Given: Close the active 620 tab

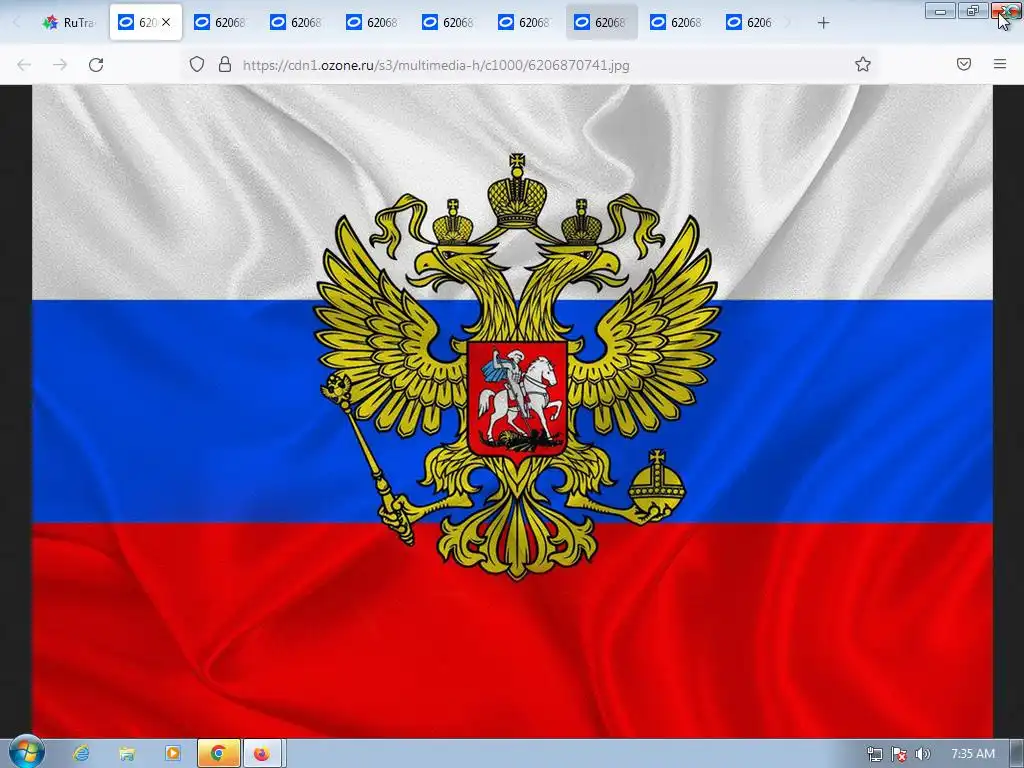Looking at the screenshot, I should 166,22.
